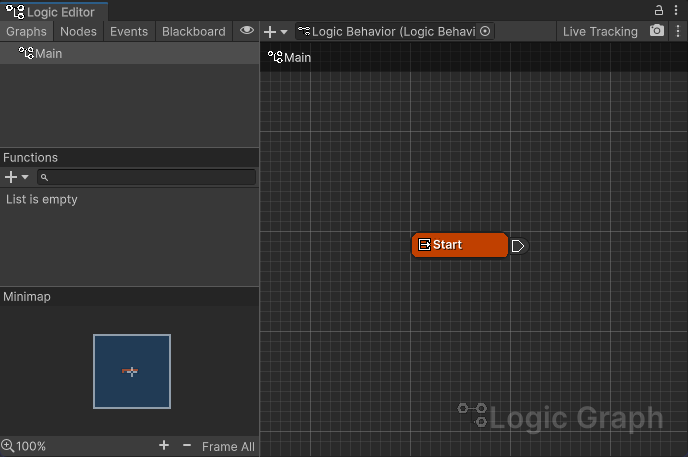This screenshot has height=457, width=688.
Task: Open the Logic Behavior object field
Action: click(390, 31)
